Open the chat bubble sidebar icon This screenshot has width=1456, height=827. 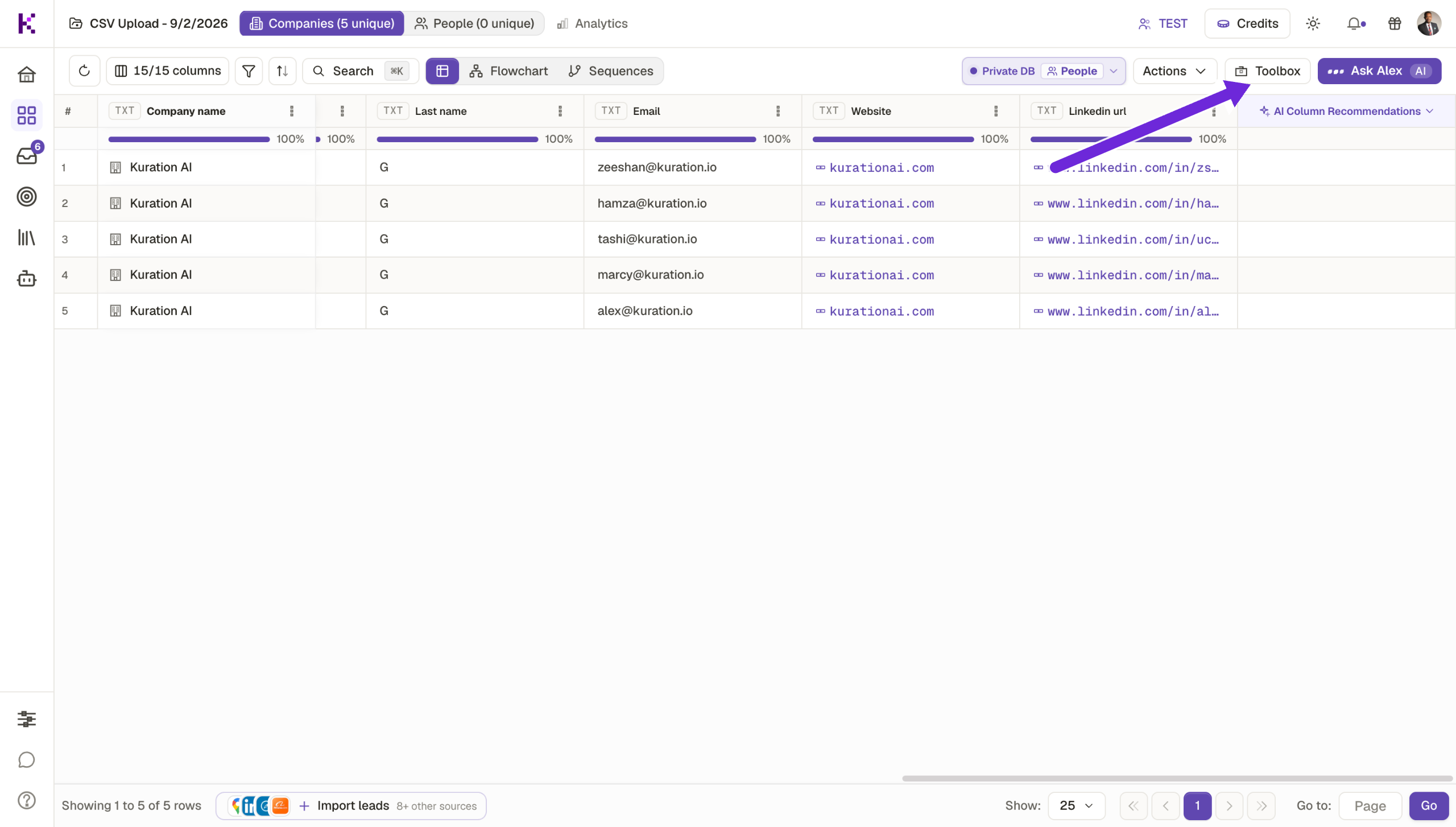[x=27, y=760]
